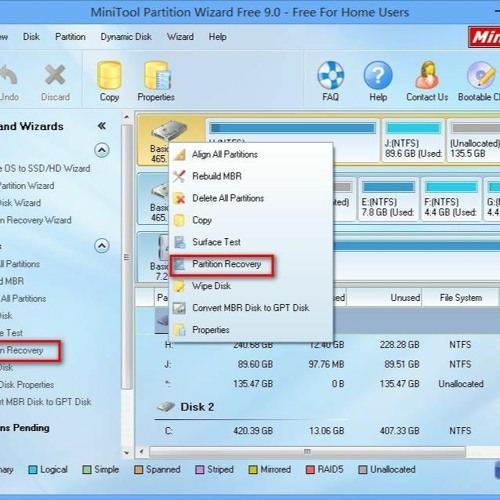The width and height of the screenshot is (500, 500).
Task: Click sidebar scrollbar down arrow
Action: click(127, 453)
